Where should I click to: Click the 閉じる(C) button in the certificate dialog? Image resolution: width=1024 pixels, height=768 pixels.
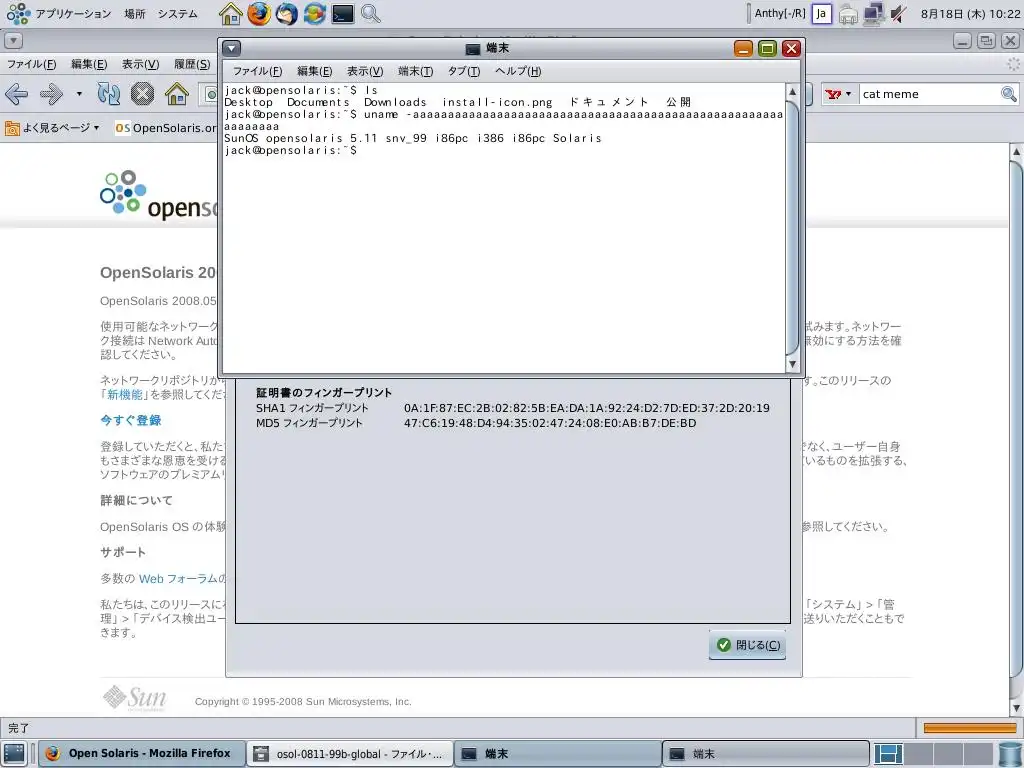click(x=748, y=645)
